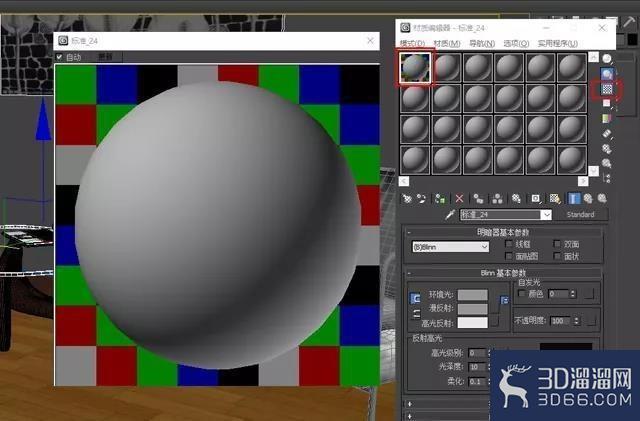
Task: Click the Select by Material icon
Action: click(607, 163)
